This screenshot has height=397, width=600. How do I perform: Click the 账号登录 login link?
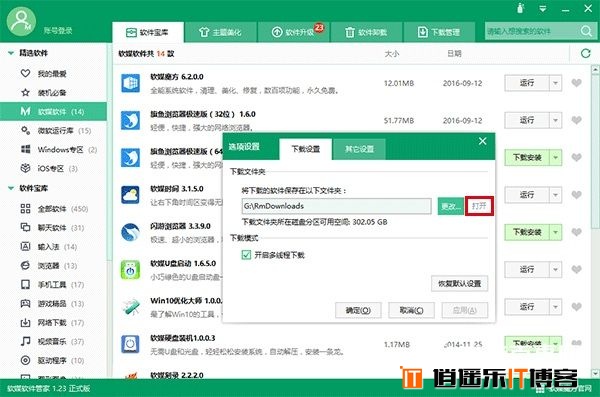58,31
